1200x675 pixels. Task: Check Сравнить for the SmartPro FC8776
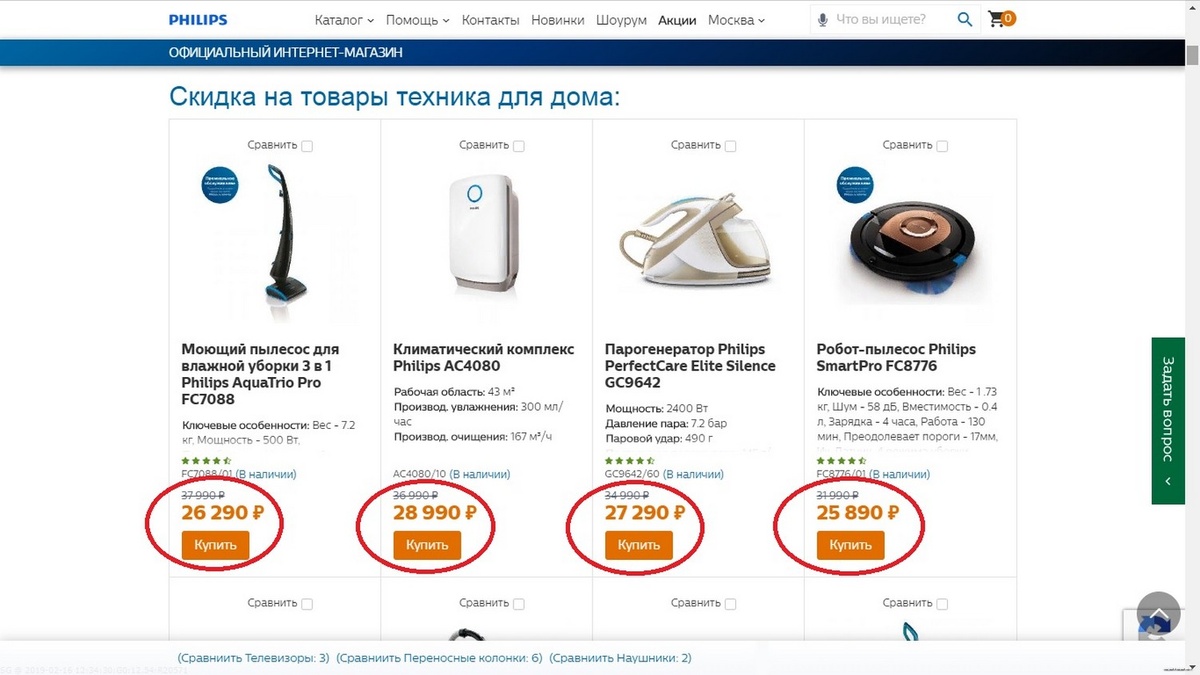[x=943, y=145]
